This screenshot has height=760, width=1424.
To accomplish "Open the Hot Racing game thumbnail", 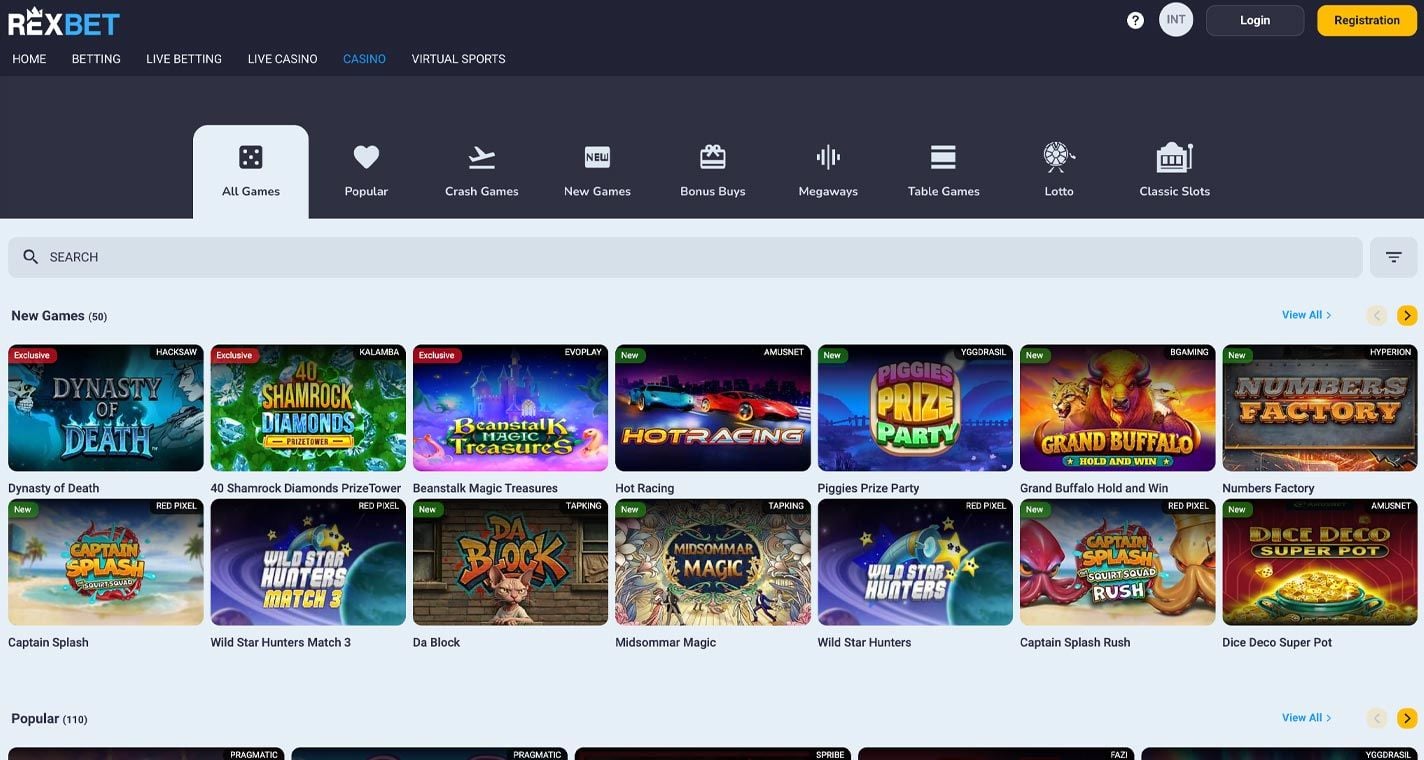I will point(713,408).
